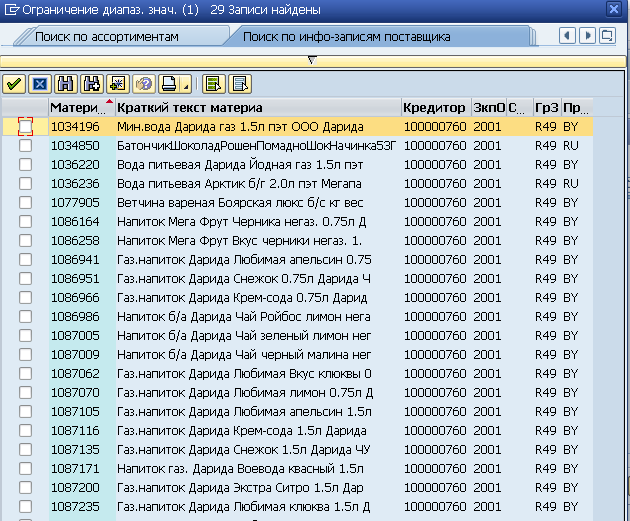Tick checkbox for material 1077905
Screen dimensions: 630x521
point(25,202)
